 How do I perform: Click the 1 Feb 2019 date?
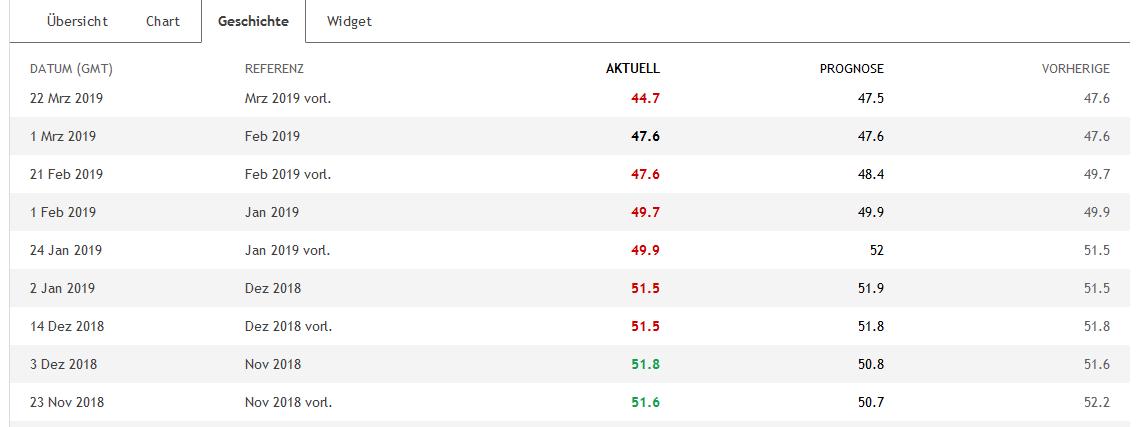pos(66,212)
